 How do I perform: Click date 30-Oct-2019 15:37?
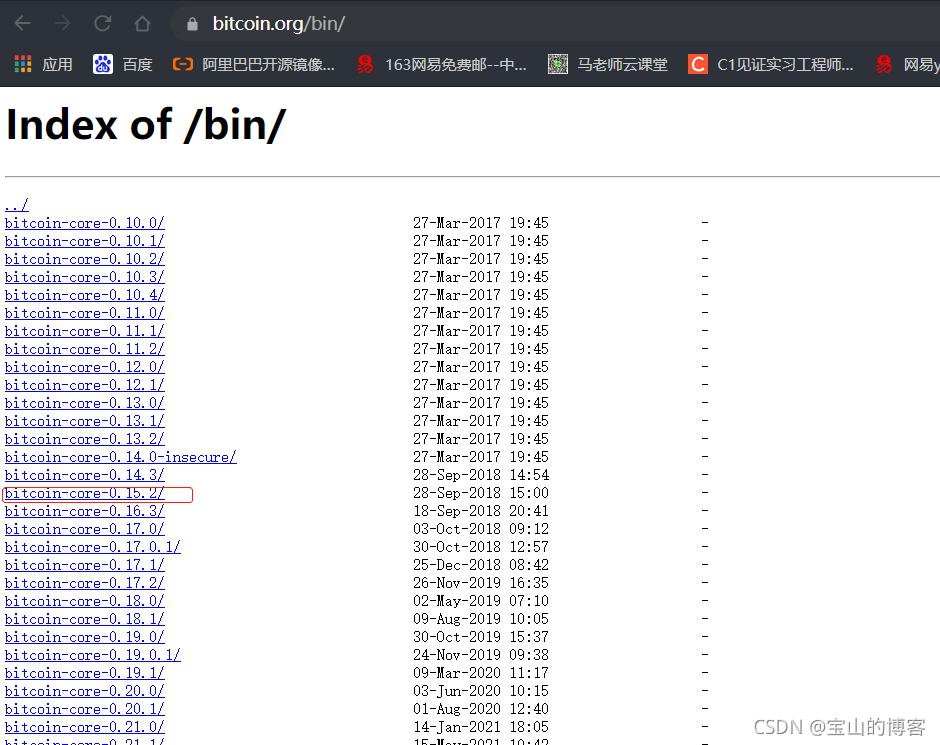point(481,637)
